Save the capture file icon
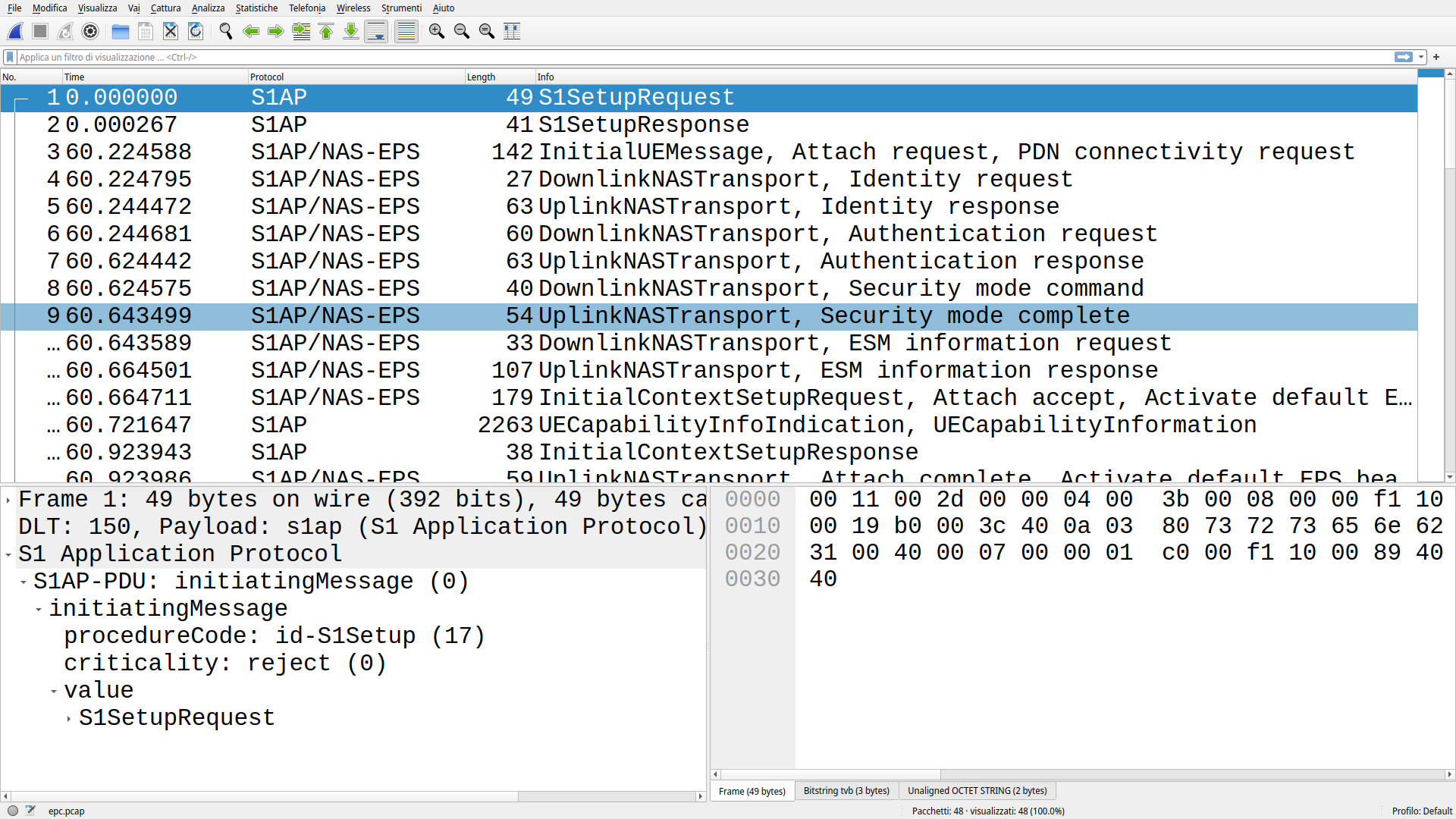Image resolution: width=1456 pixels, height=819 pixels. coord(145,31)
